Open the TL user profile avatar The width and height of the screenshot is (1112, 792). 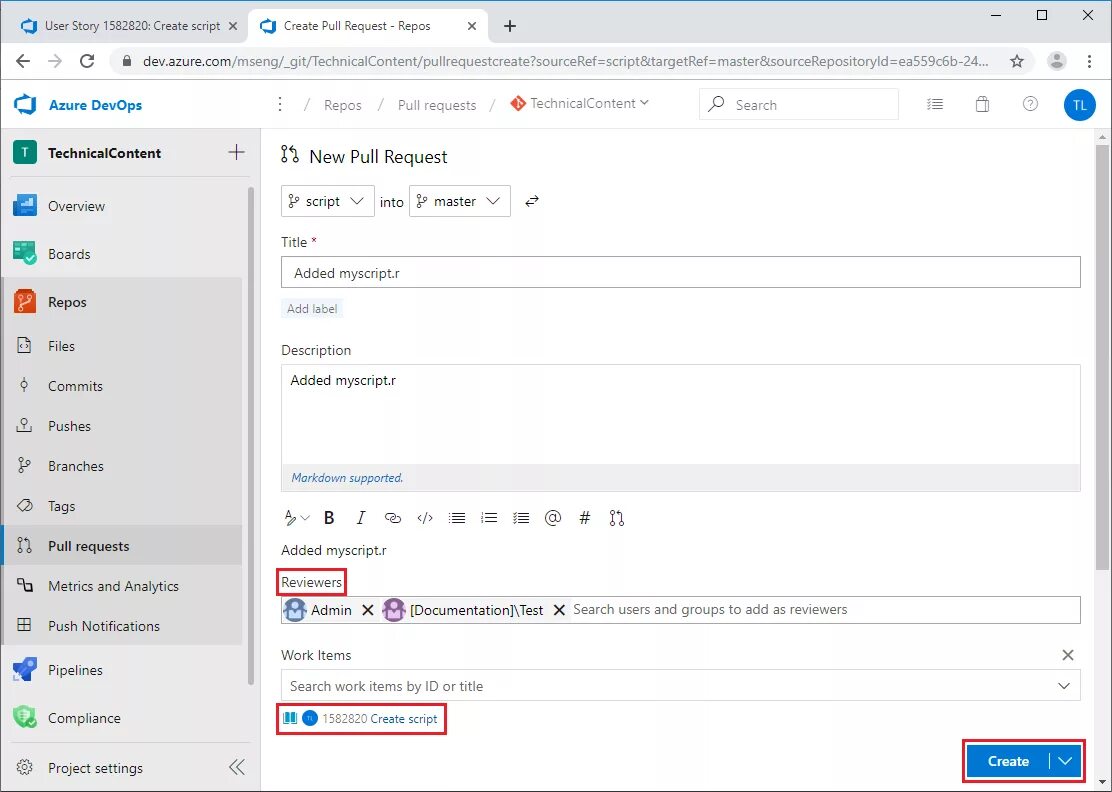[1079, 105]
